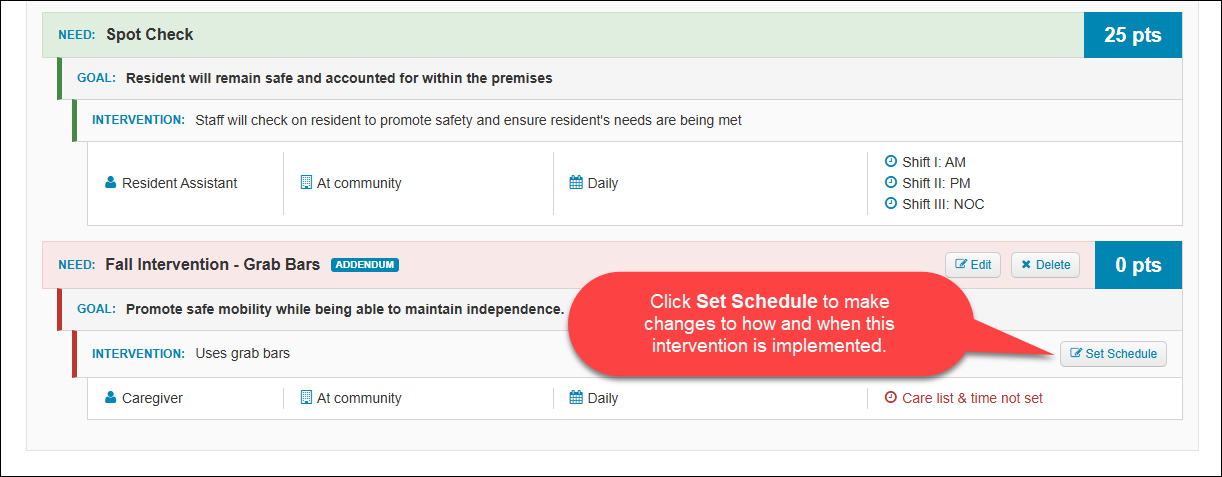The height and width of the screenshot is (477, 1222).
Task: Delete the Fall Intervention need
Action: tap(1045, 265)
